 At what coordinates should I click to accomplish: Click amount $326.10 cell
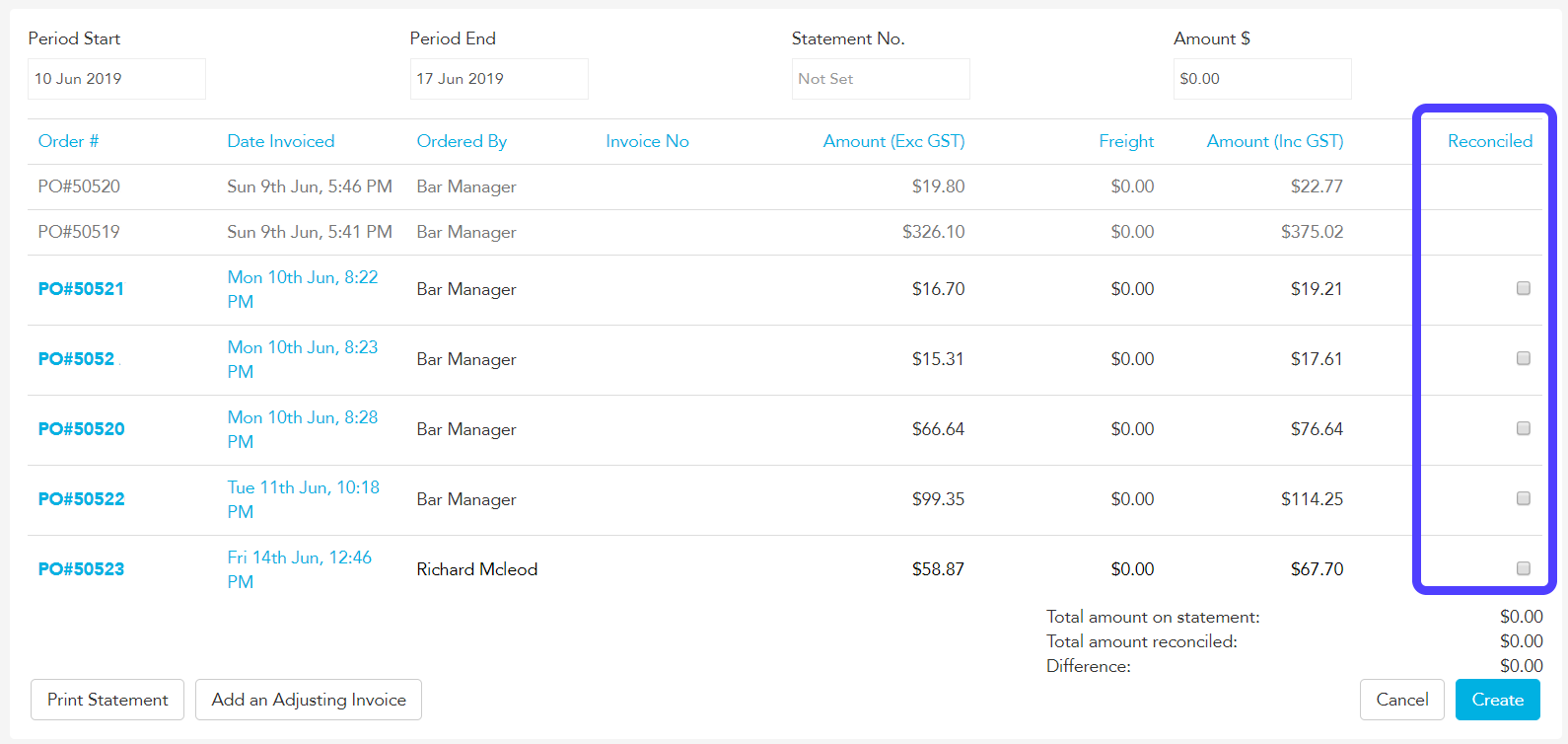point(933,232)
